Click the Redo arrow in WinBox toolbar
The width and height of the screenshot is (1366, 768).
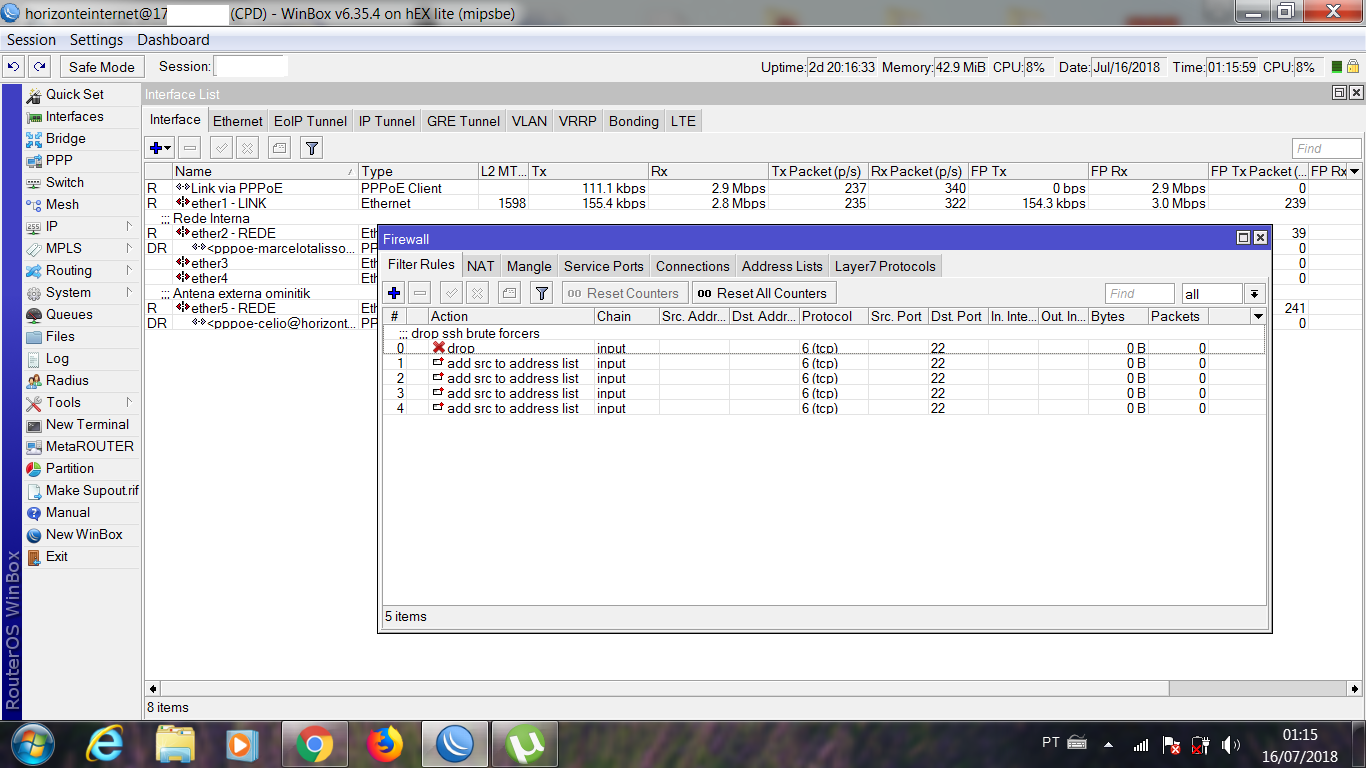[x=39, y=67]
